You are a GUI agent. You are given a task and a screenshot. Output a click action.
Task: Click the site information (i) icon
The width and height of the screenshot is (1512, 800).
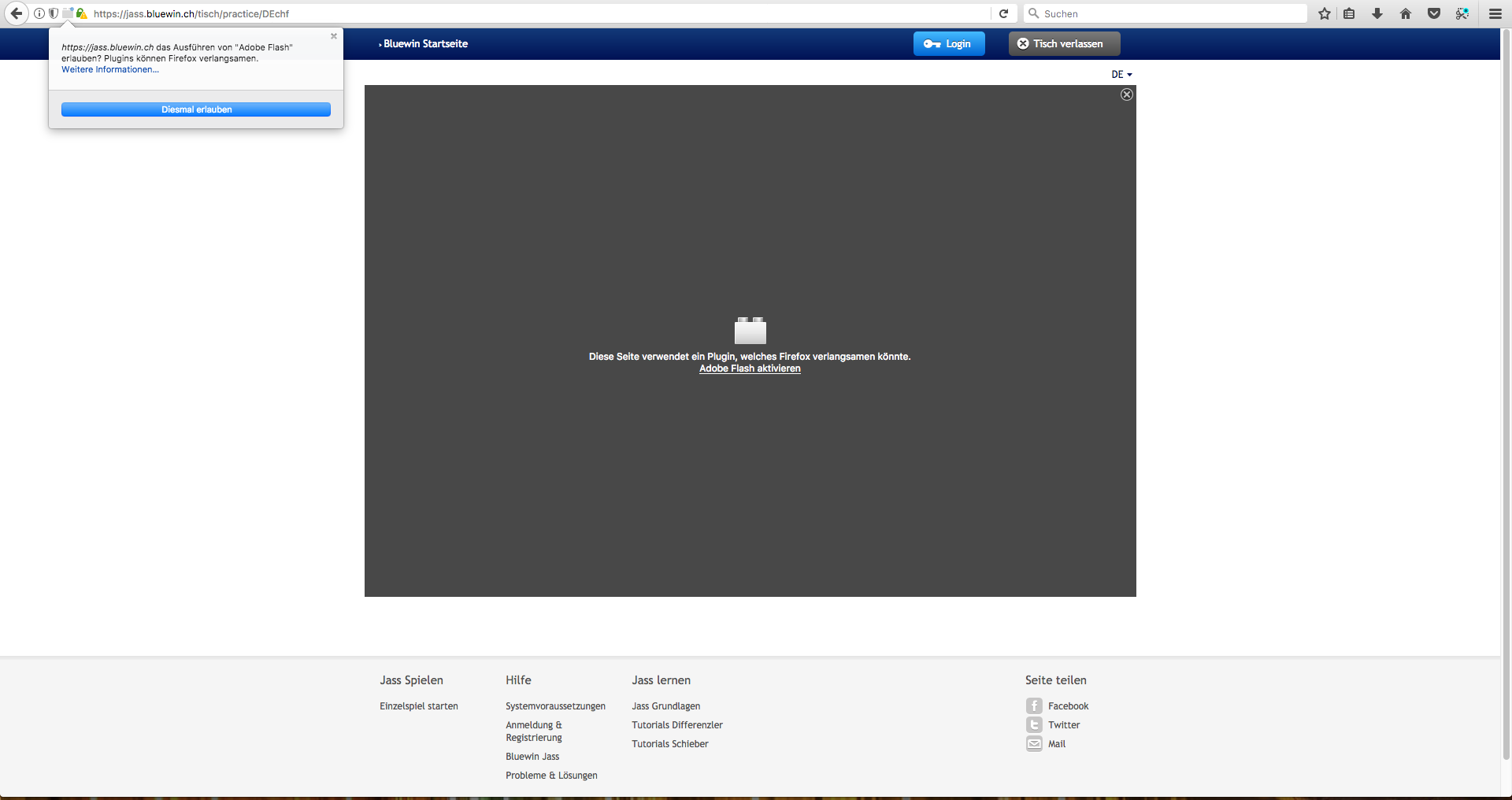39,13
